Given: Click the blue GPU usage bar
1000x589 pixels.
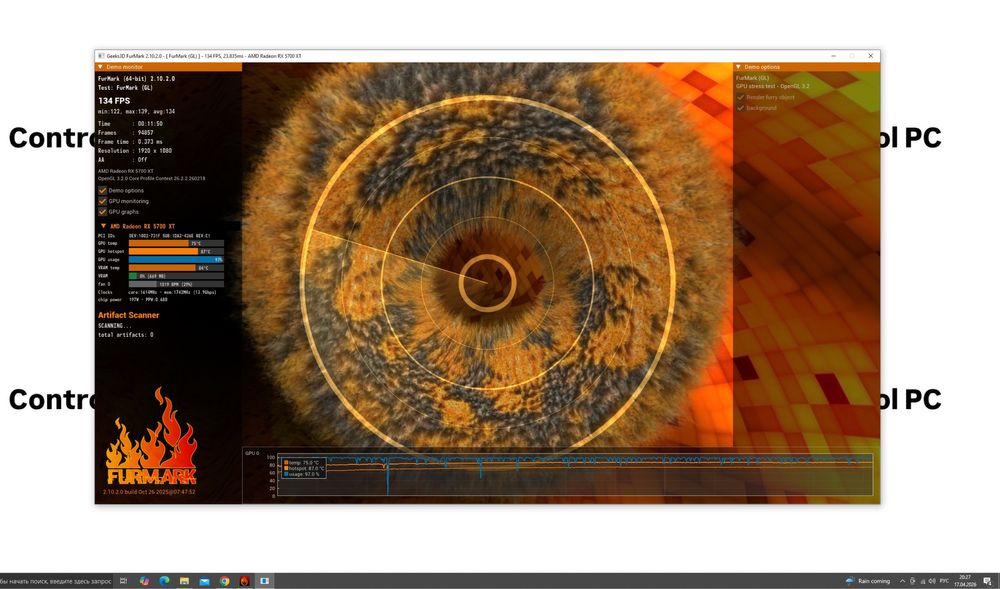Looking at the screenshot, I should (x=176, y=259).
